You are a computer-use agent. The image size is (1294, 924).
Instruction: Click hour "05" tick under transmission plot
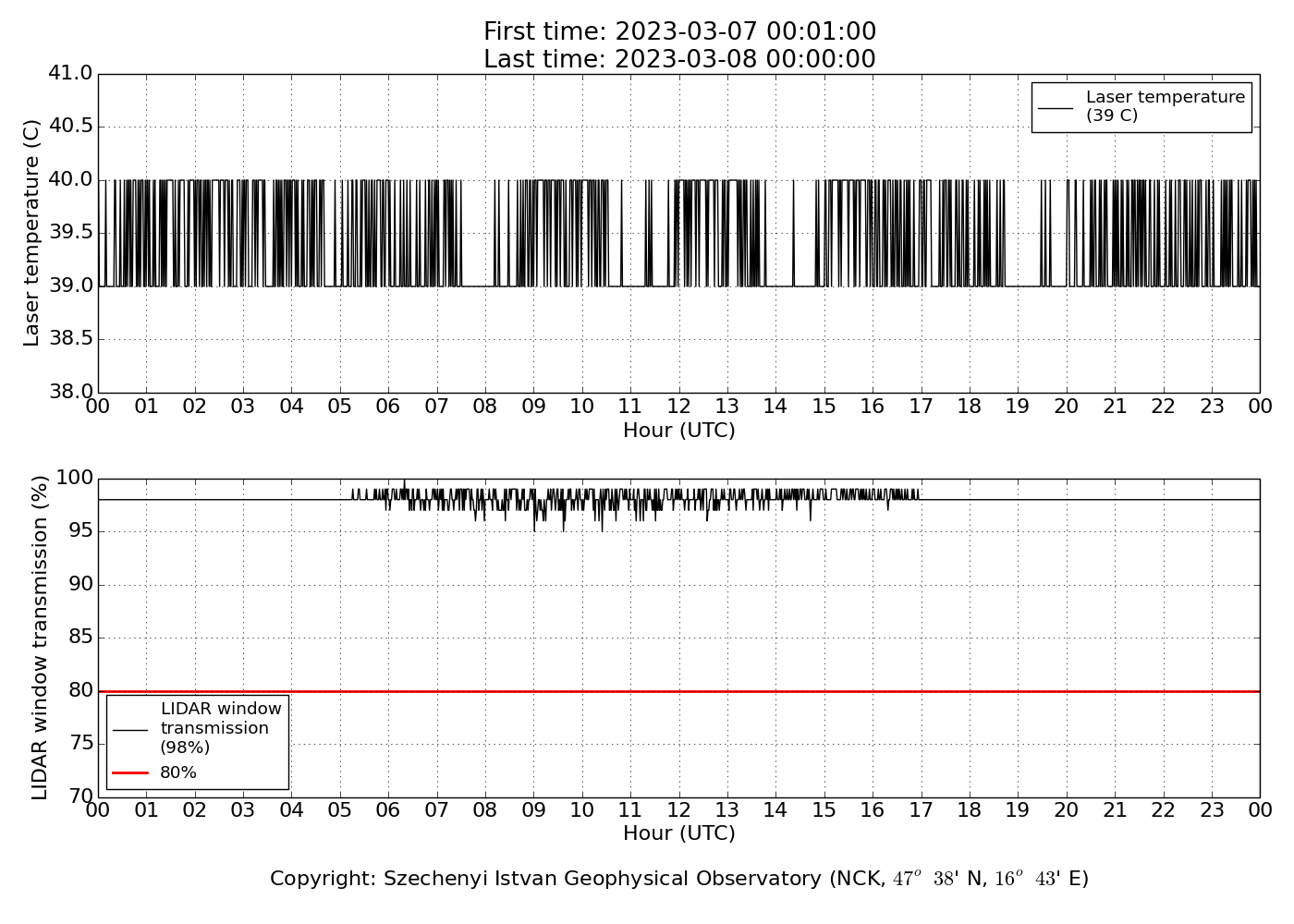coord(340,810)
